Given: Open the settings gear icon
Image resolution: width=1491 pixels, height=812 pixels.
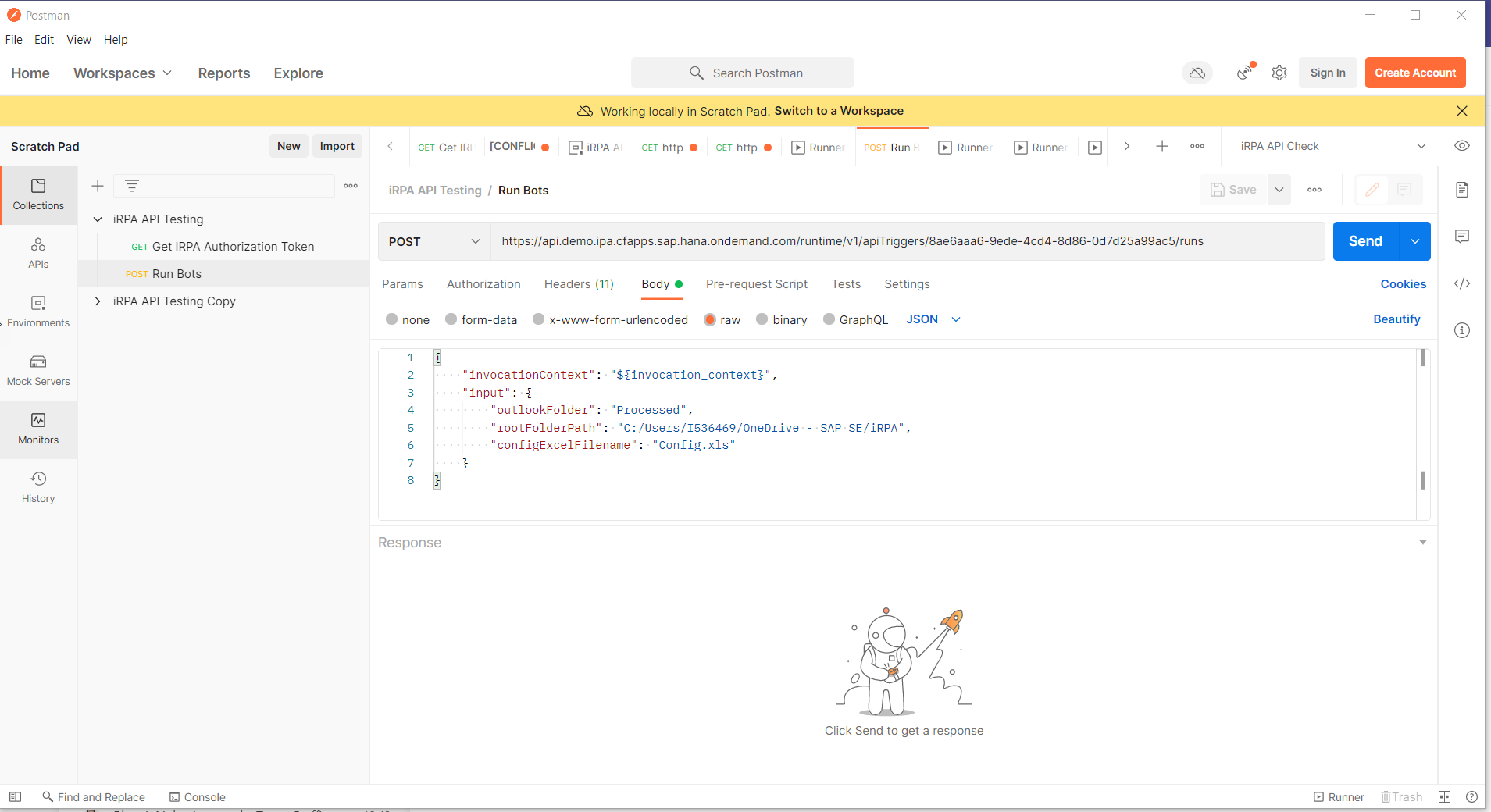Looking at the screenshot, I should pyautogui.click(x=1279, y=73).
